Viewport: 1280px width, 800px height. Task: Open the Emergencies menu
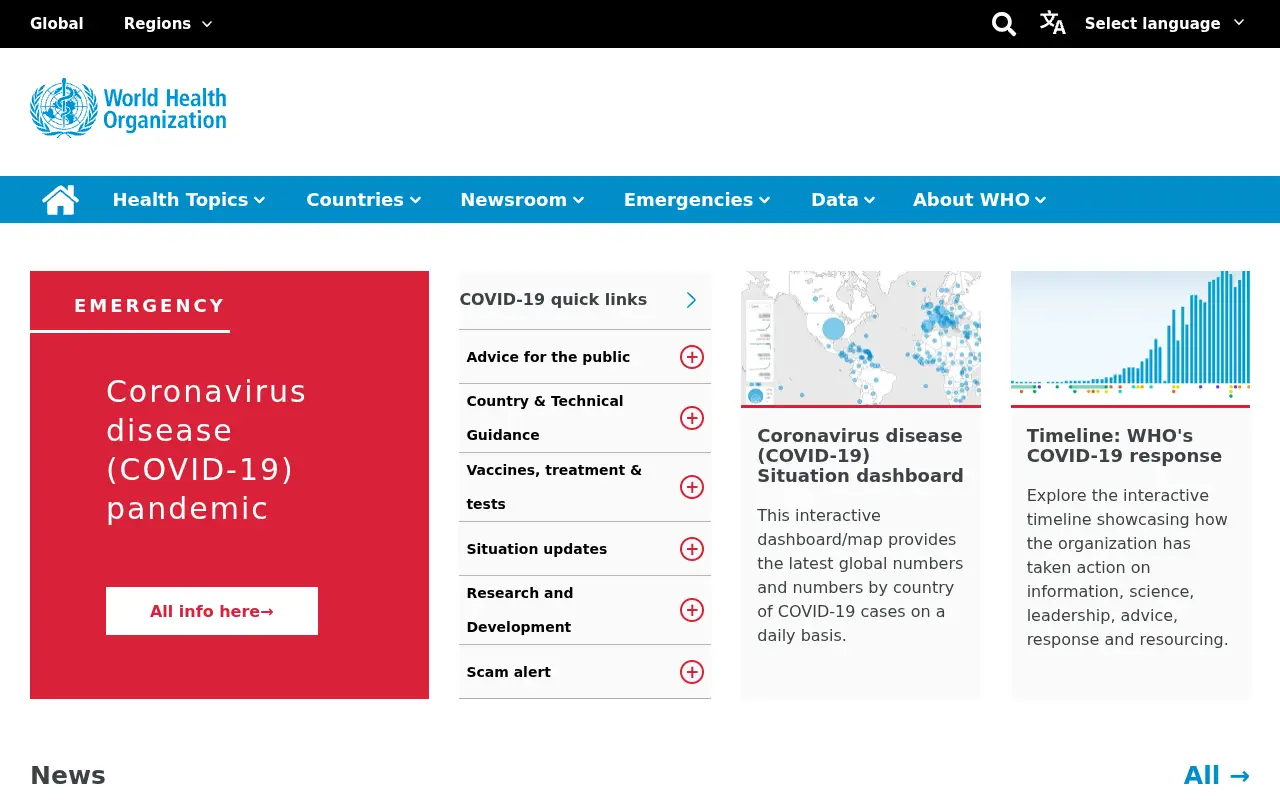pos(697,200)
